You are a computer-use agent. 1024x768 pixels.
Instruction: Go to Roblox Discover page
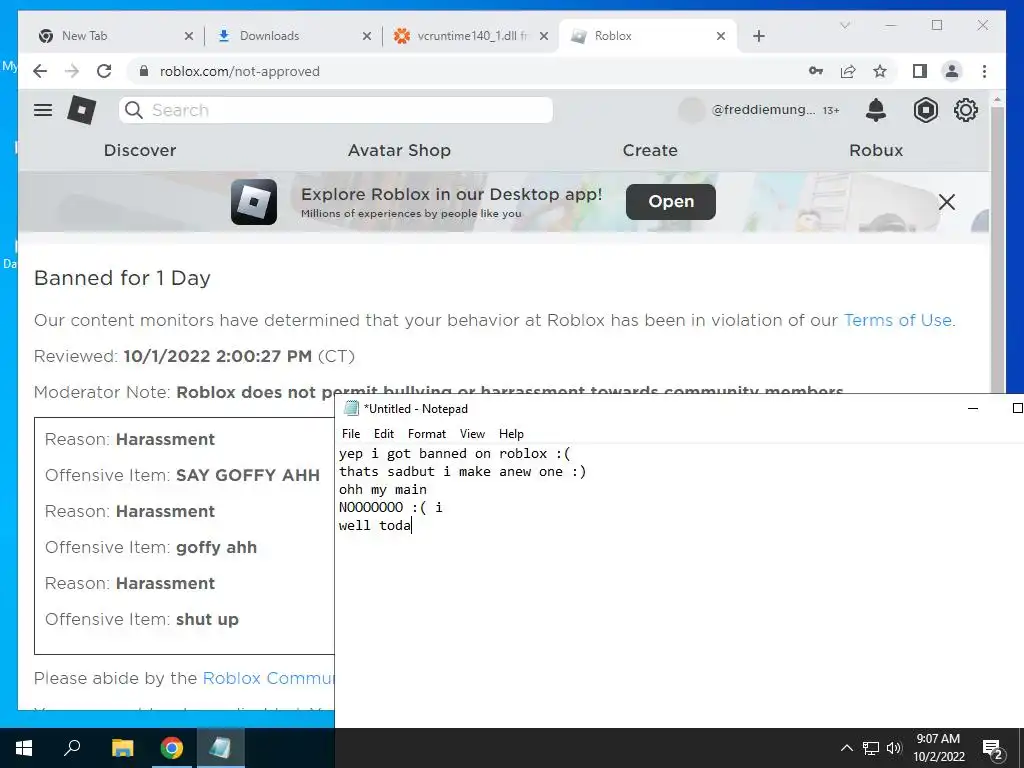pos(140,150)
